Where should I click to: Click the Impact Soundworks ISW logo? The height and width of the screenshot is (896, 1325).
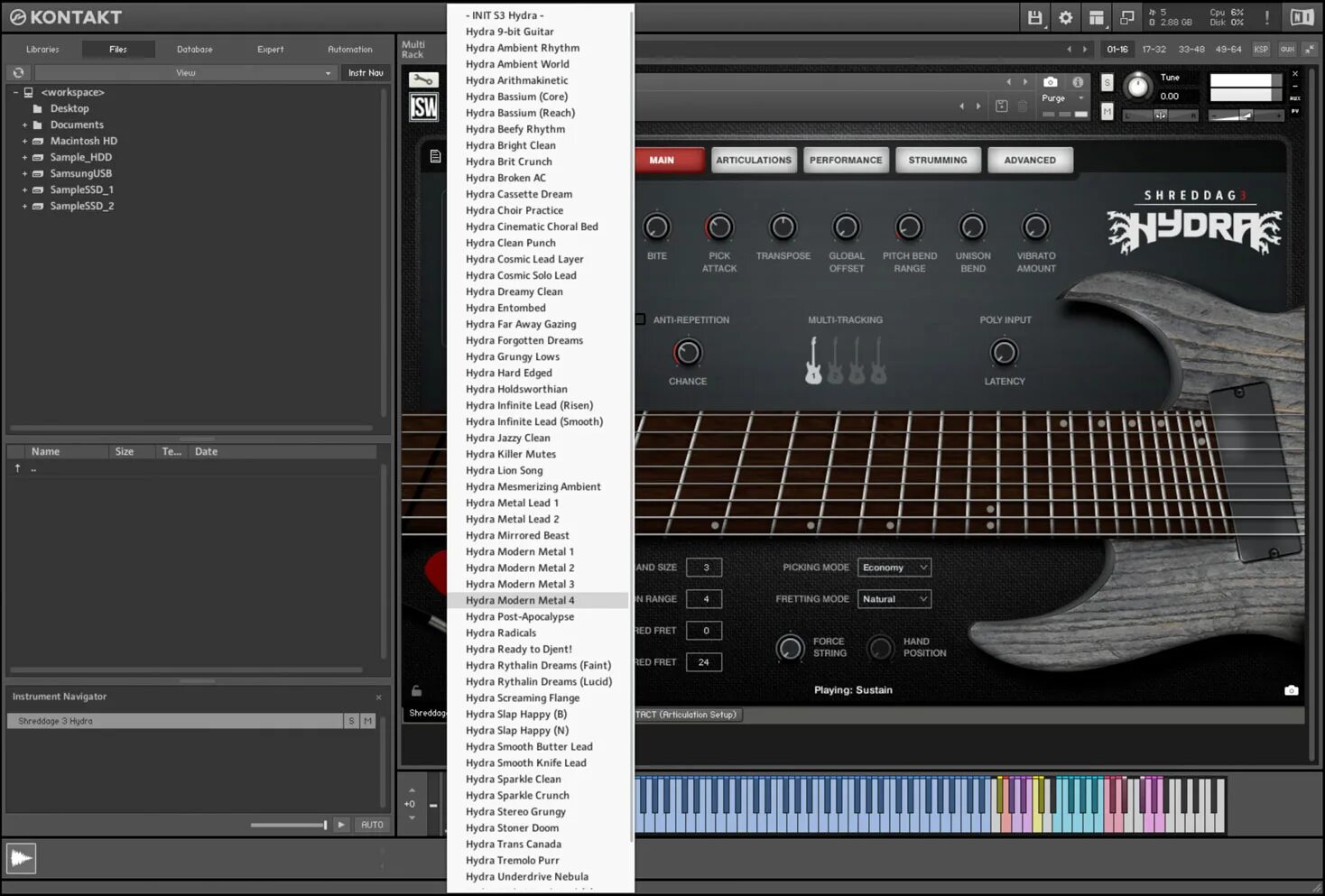coord(423,106)
